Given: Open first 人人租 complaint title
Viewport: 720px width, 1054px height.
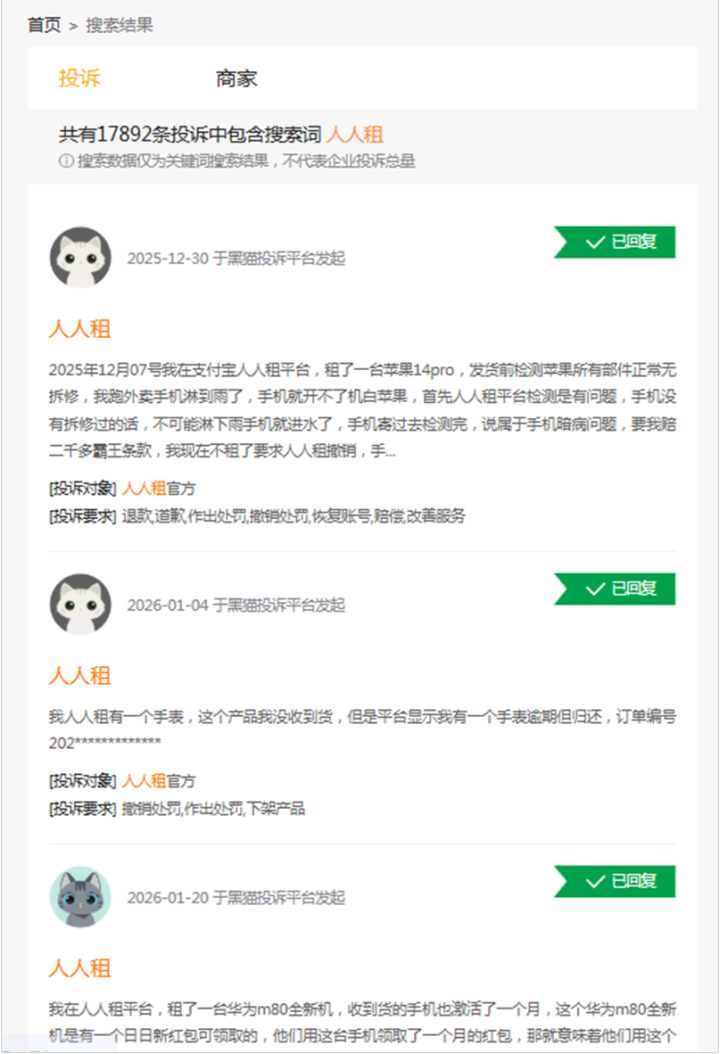Looking at the screenshot, I should [80, 329].
